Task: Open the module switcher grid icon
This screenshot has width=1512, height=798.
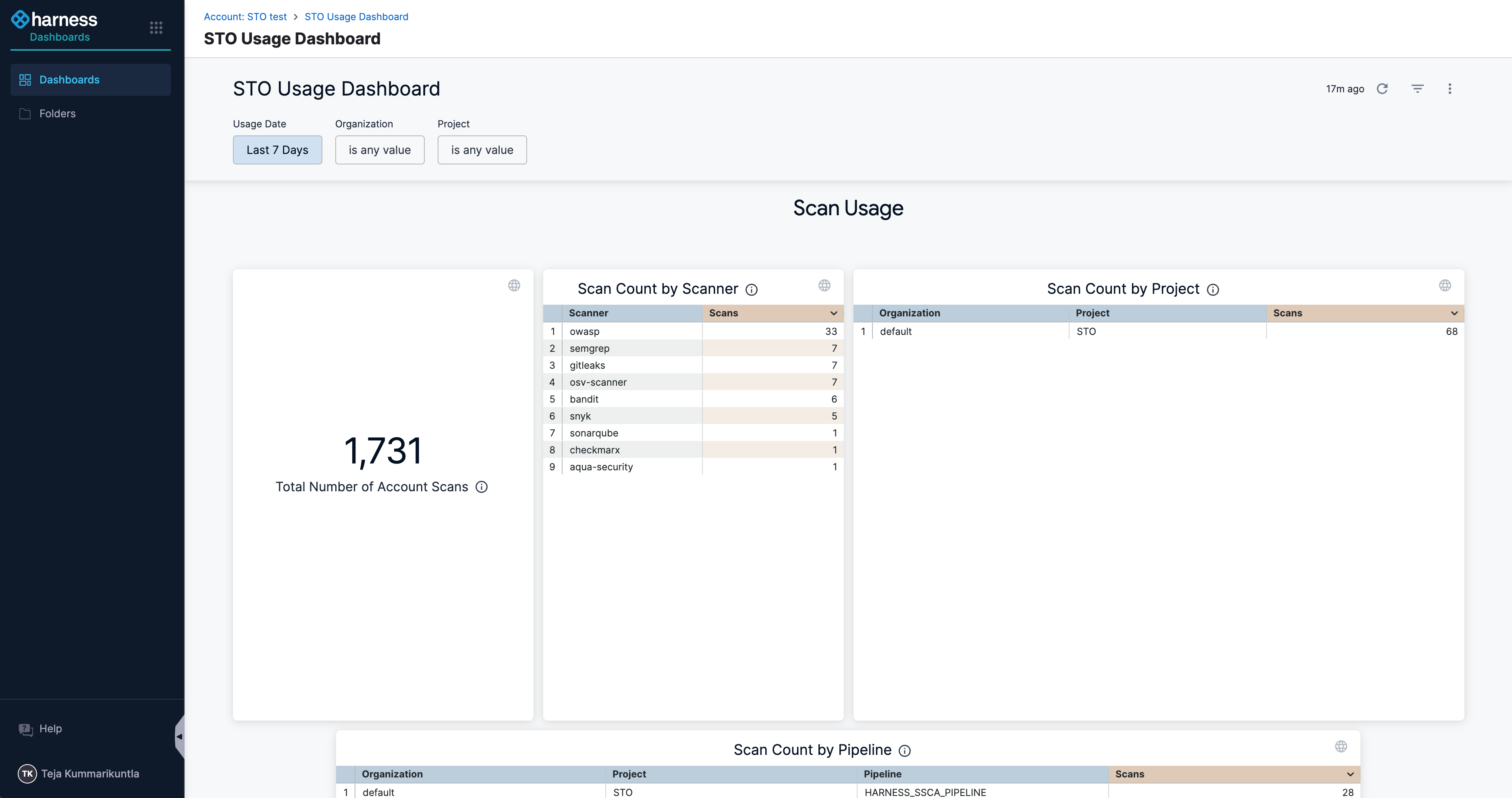Action: coord(156,27)
